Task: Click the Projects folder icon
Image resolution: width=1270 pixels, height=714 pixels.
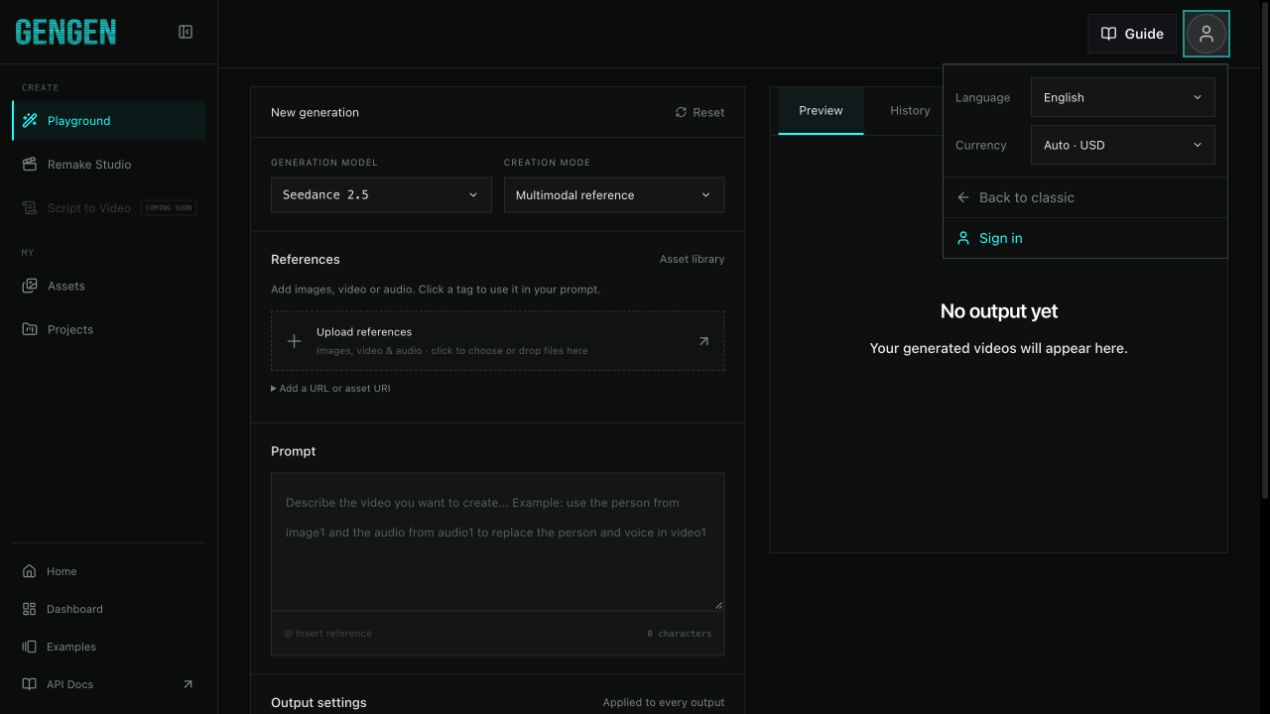Action: click(x=29, y=329)
